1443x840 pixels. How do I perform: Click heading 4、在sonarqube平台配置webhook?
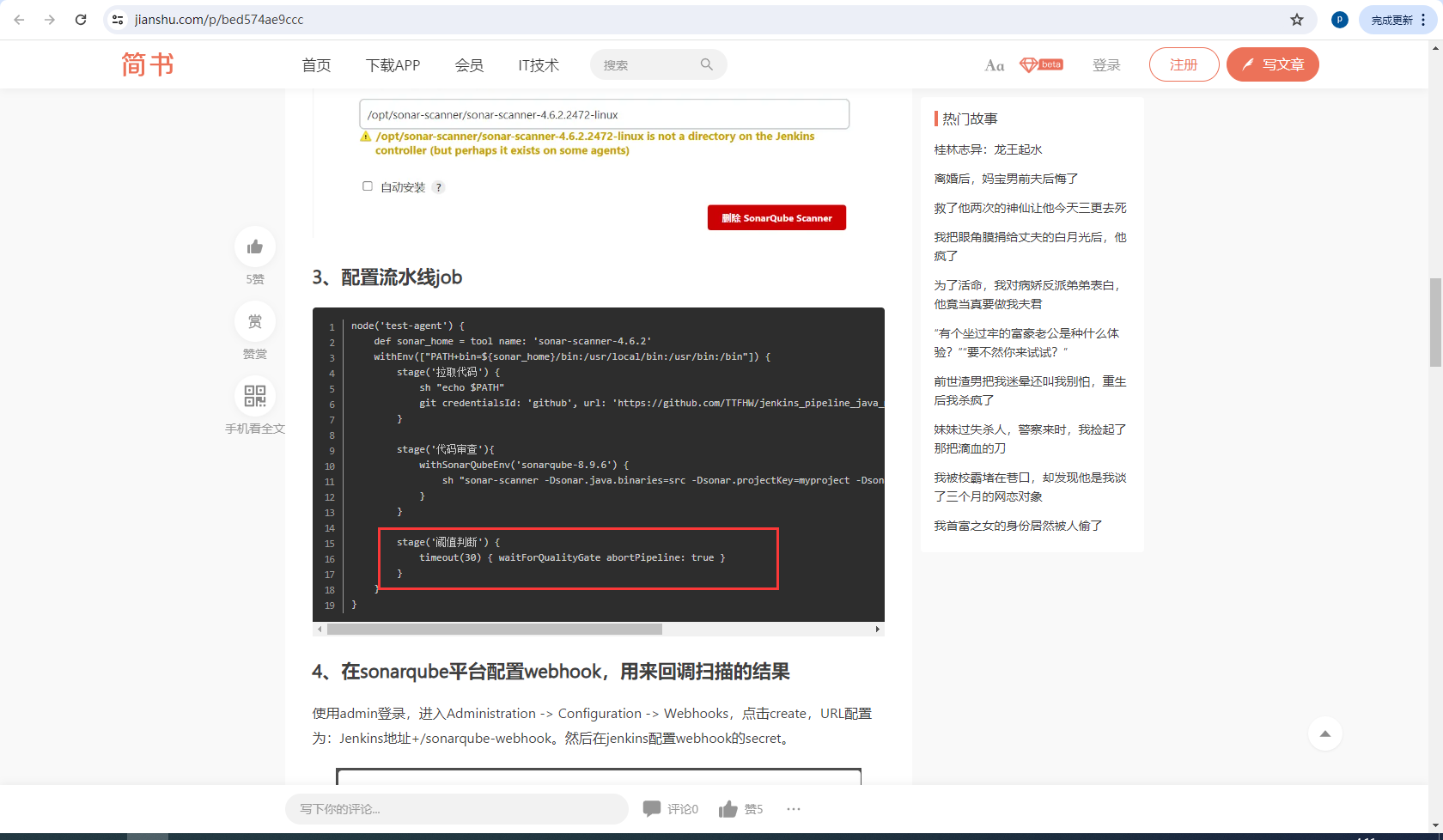click(551, 672)
